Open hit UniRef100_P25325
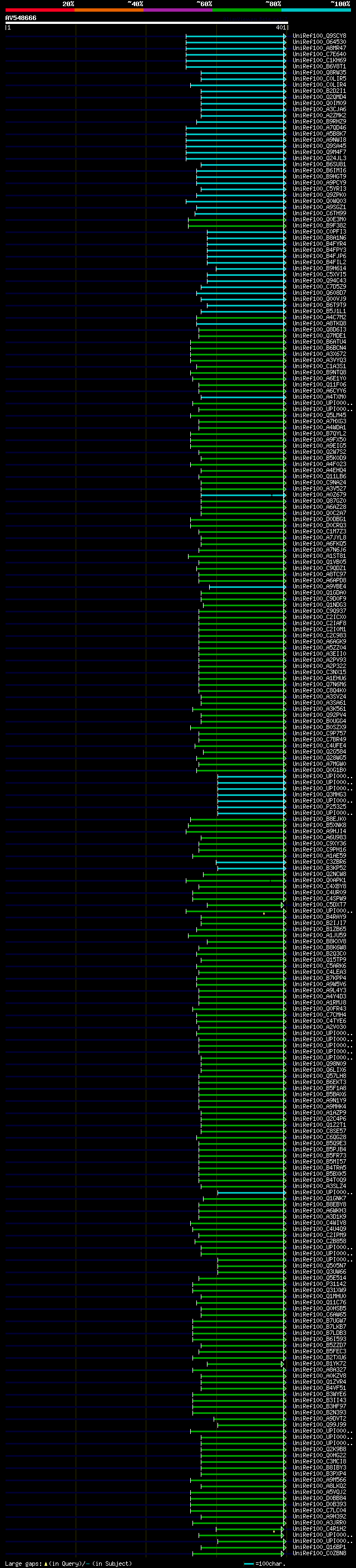Screen dimensions: 356x1568 (319, 807)
